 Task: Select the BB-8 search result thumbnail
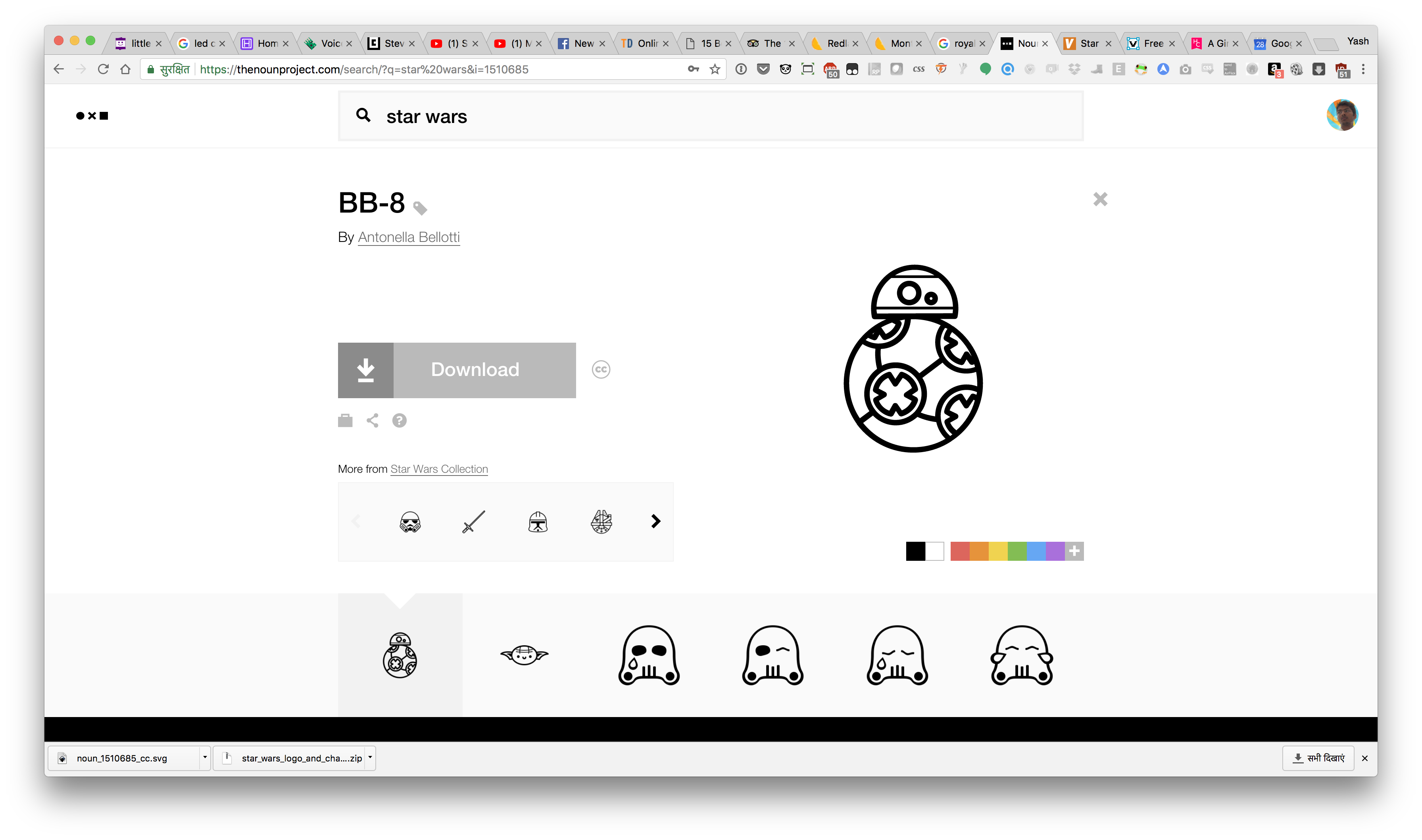400,656
